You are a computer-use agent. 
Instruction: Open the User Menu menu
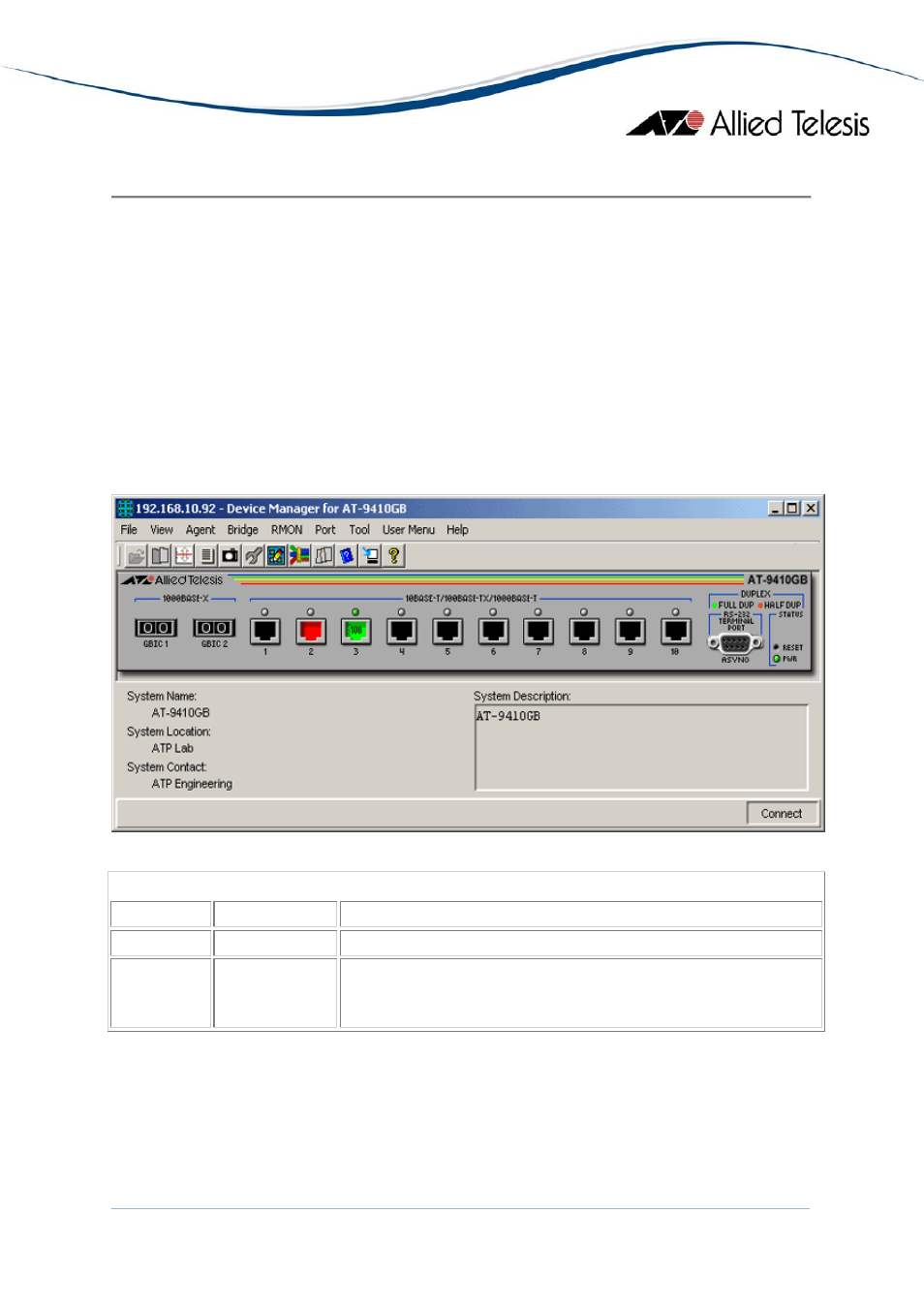pyautogui.click(x=409, y=530)
